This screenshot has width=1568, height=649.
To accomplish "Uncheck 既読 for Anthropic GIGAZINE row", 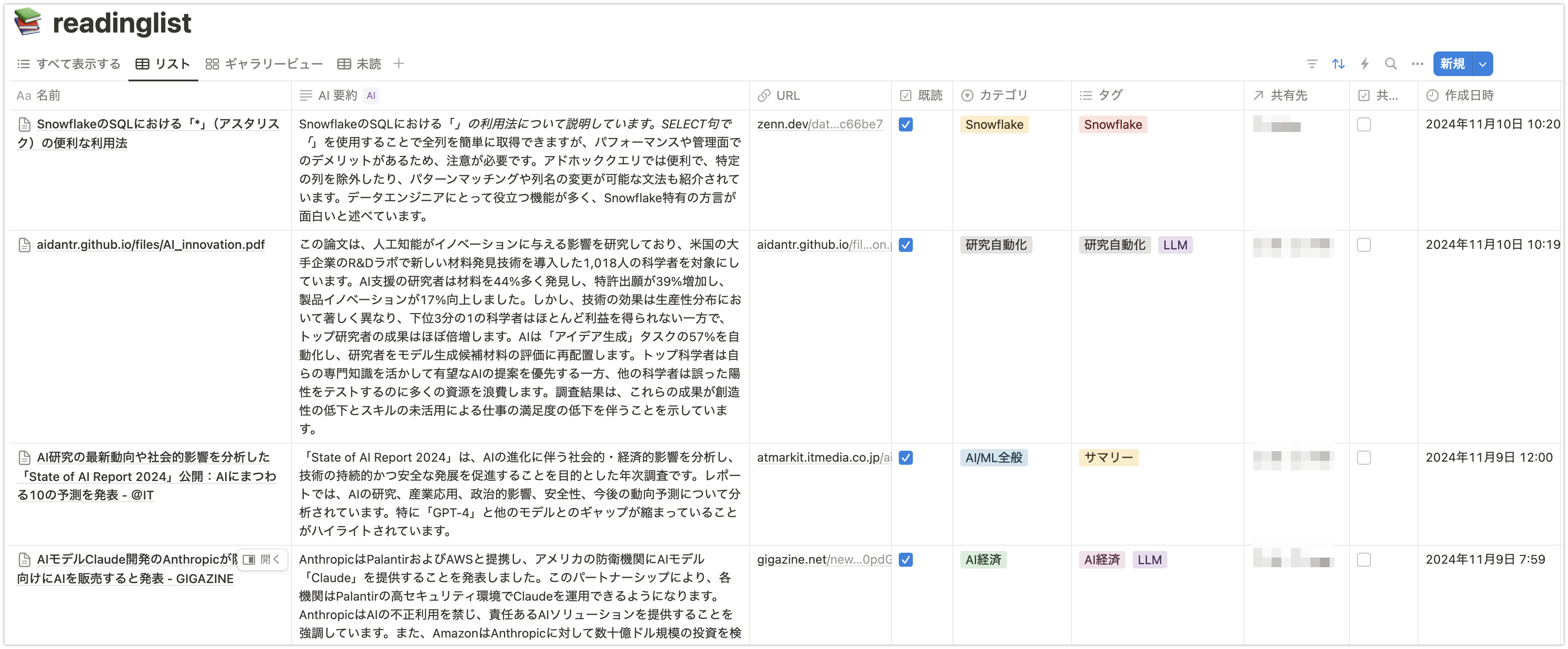I will click(x=906, y=559).
